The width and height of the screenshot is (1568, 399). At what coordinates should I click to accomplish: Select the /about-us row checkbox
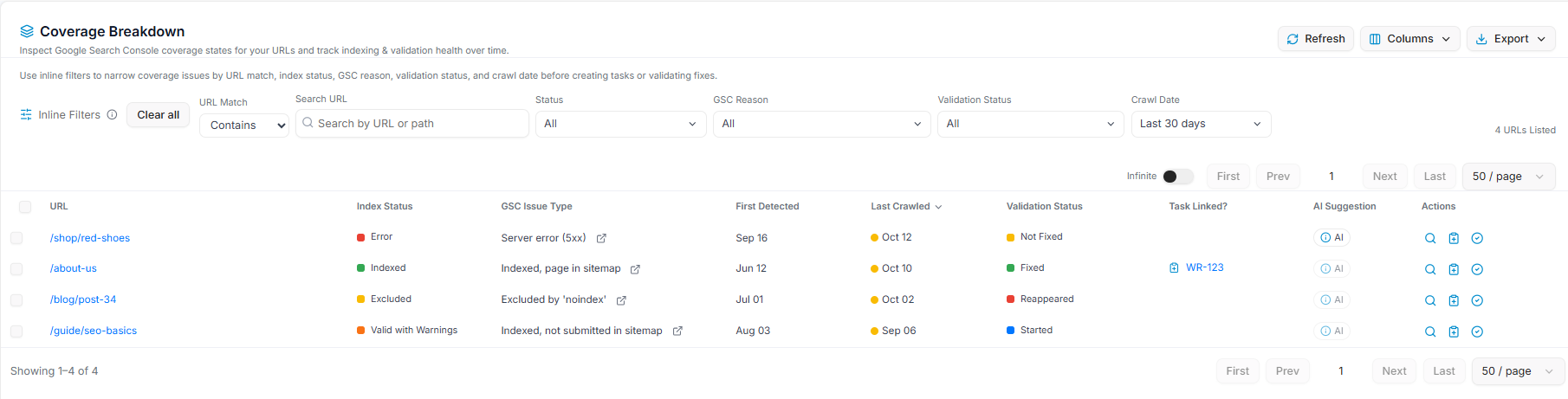pos(16,269)
